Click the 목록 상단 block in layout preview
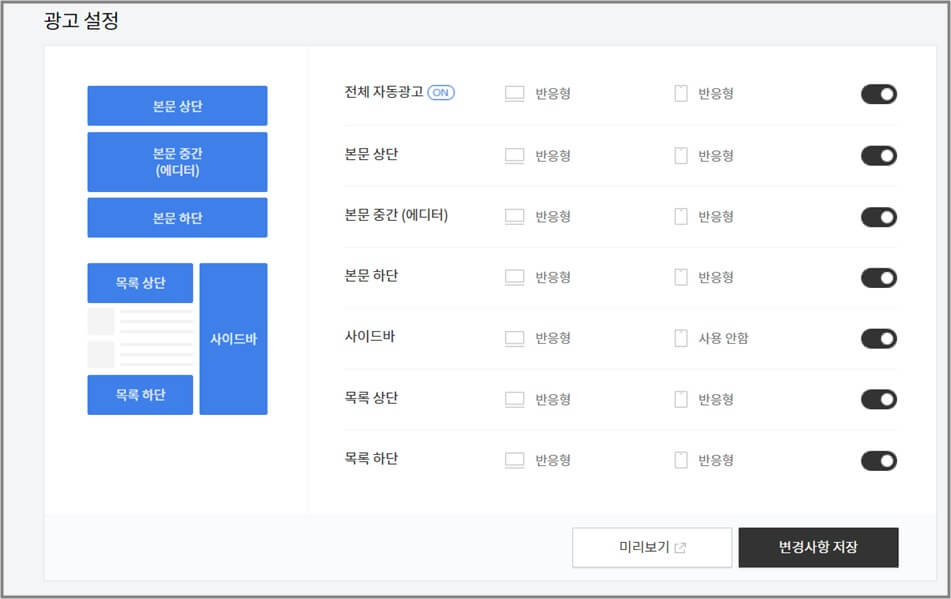The height and width of the screenshot is (599, 951). point(140,283)
